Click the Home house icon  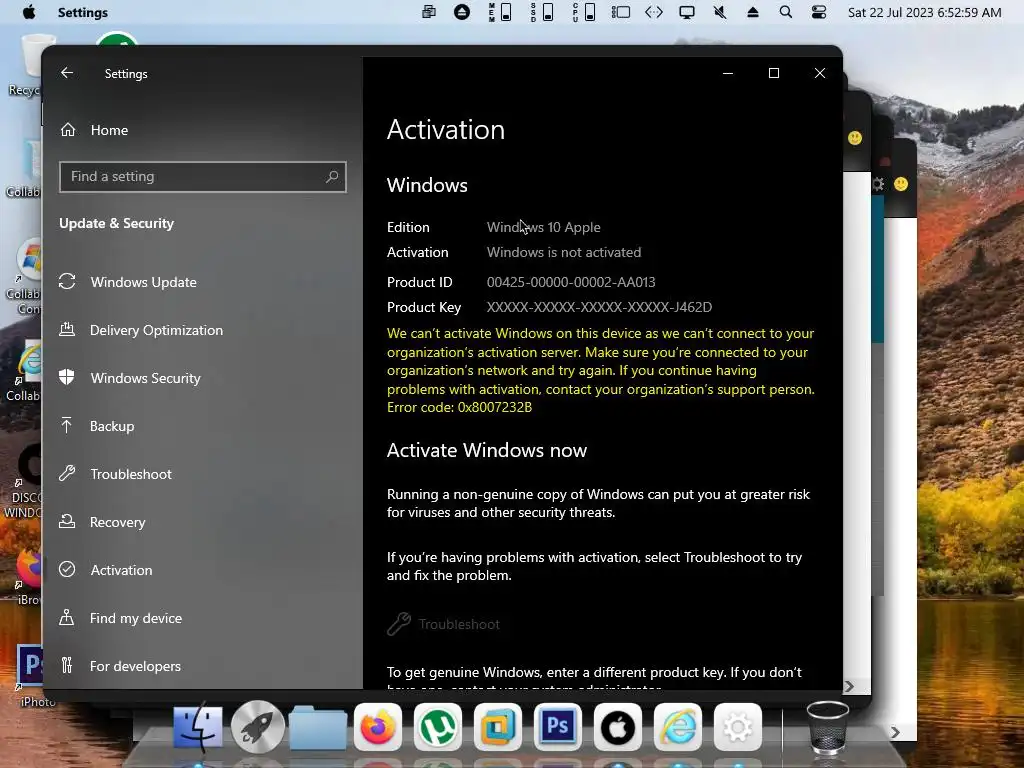coord(68,129)
